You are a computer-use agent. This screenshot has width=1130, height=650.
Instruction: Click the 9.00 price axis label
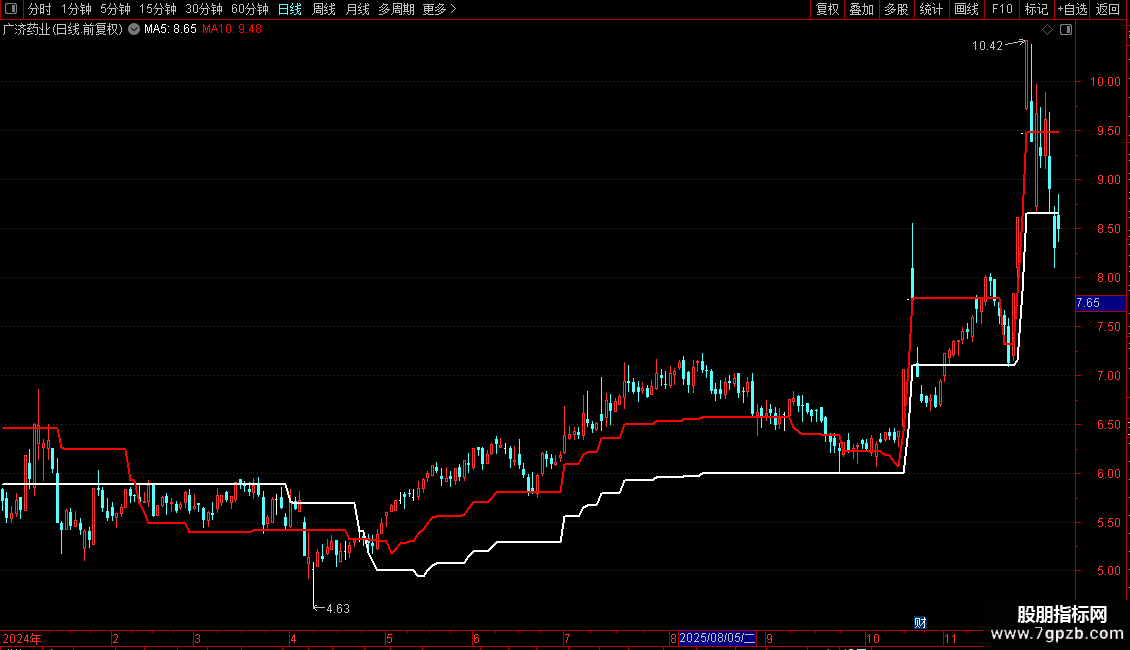(1108, 180)
